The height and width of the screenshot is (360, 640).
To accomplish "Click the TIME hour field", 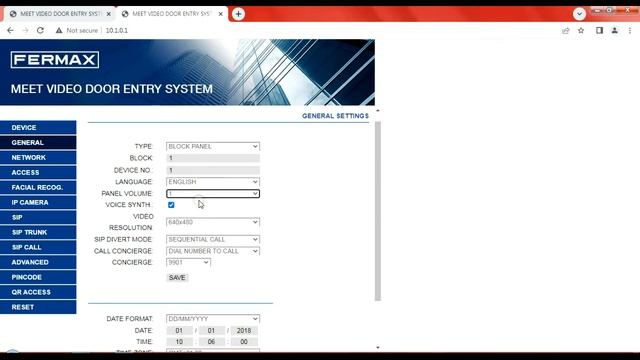I will [179, 342].
